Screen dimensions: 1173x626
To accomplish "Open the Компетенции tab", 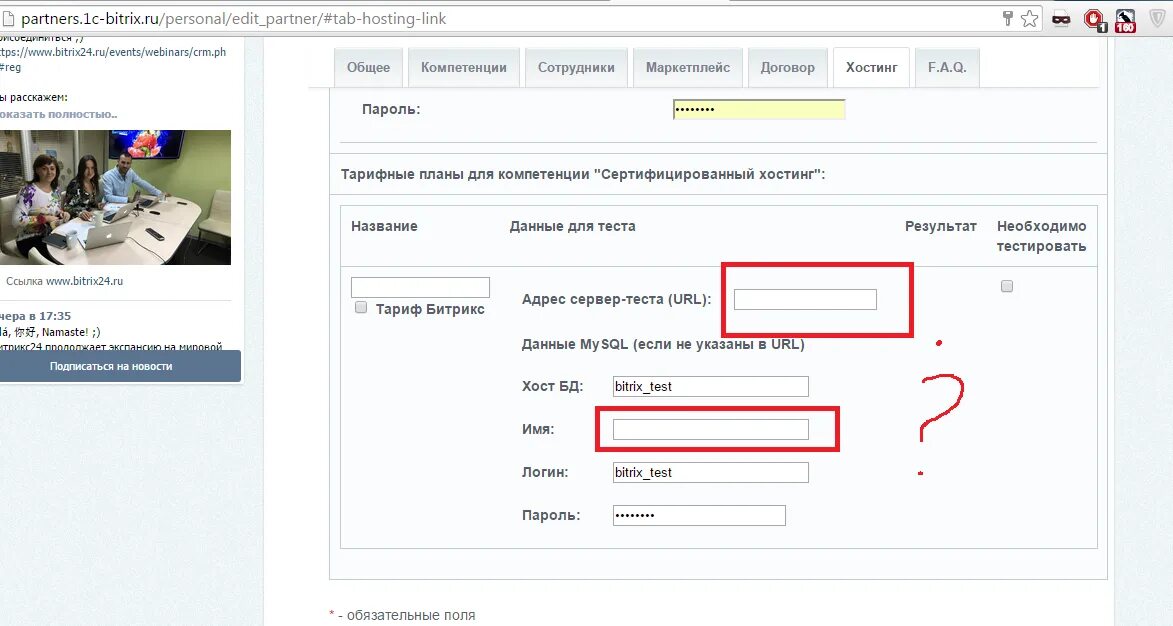I will [464, 67].
